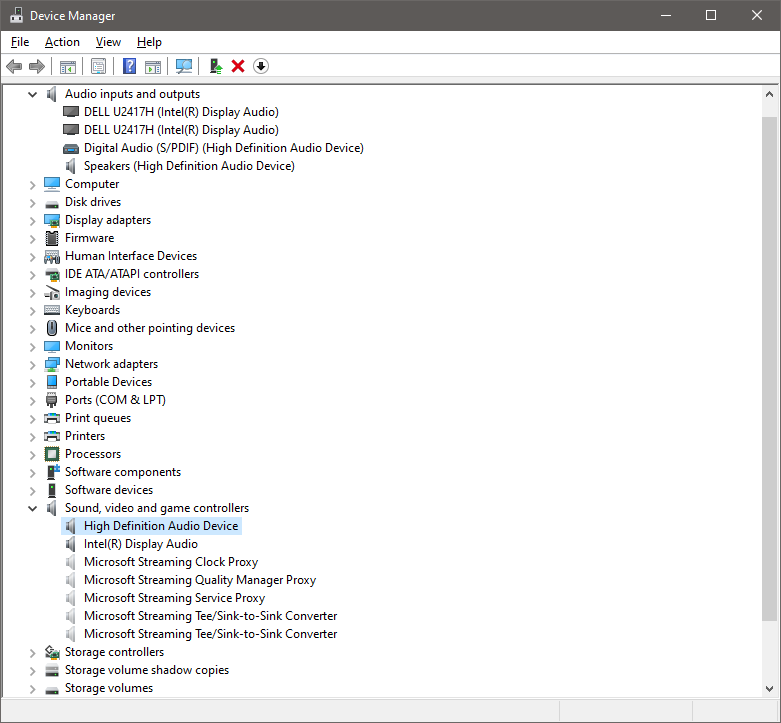Click the Digital Audio (S/PDIF) device icon
Viewport: 781px width, 723px height.
pos(71,148)
